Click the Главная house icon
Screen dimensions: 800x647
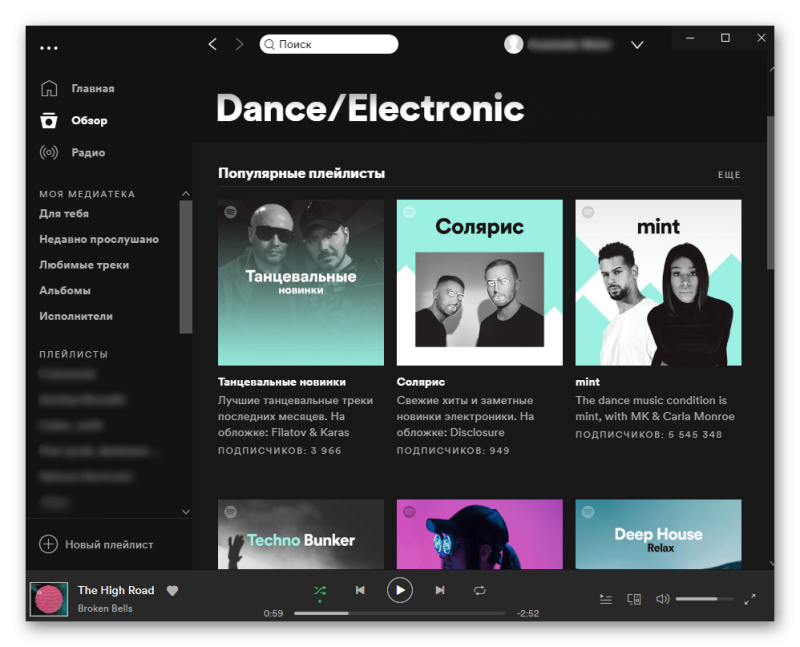(49, 88)
